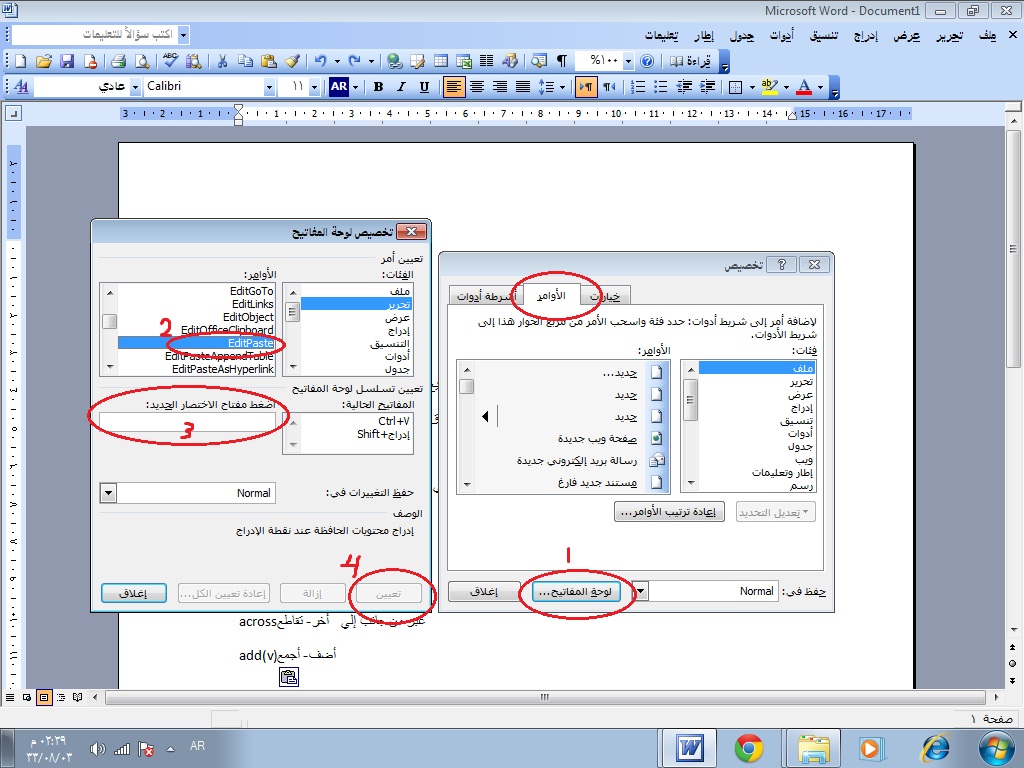Viewport: 1024px width, 768px height.
Task: Toggle the highlighted Align Left button
Action: 453,86
